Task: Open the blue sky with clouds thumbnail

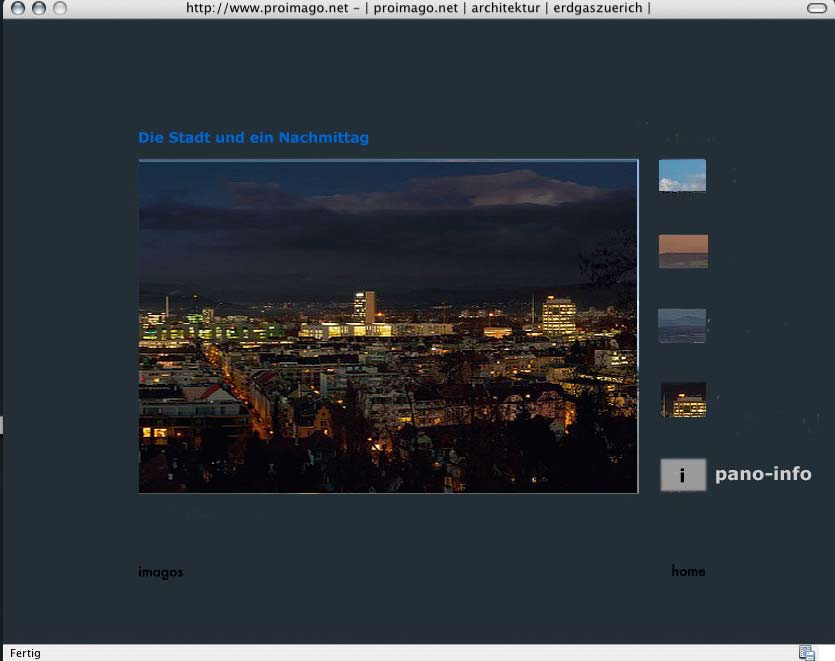Action: tap(682, 175)
